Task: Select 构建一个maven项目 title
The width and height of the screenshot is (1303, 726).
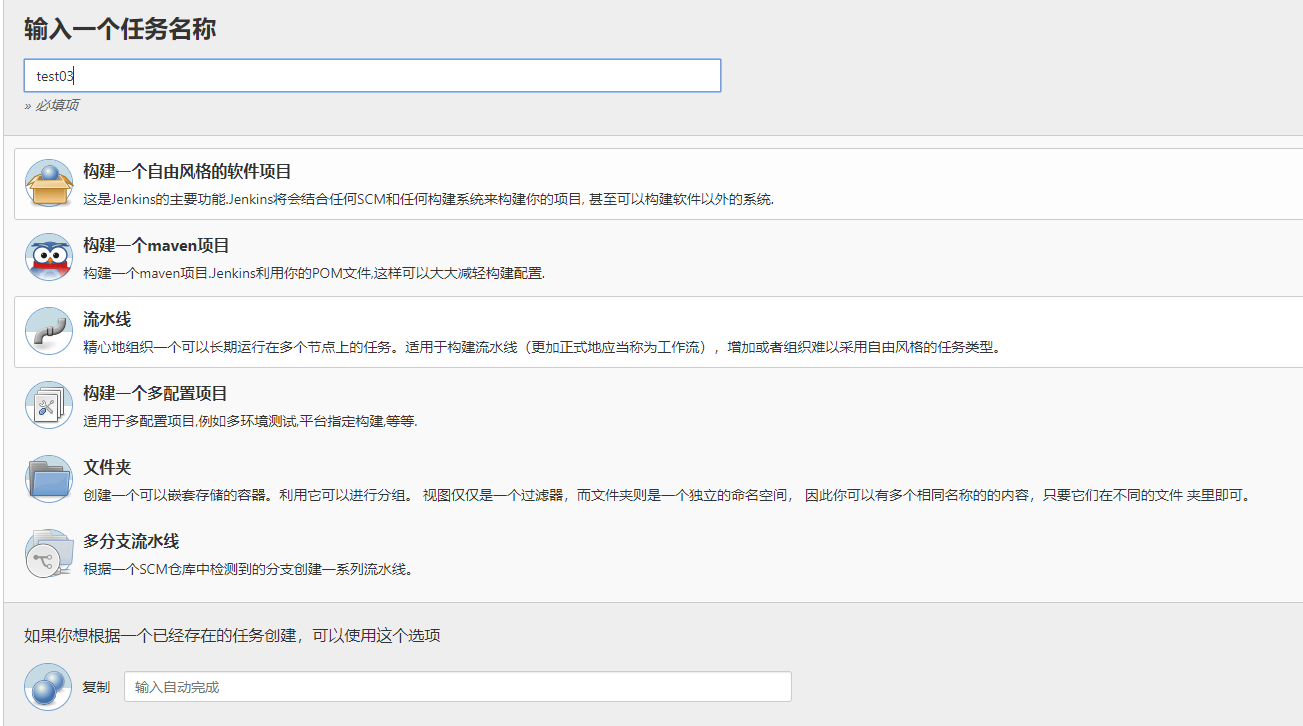Action: (x=156, y=246)
